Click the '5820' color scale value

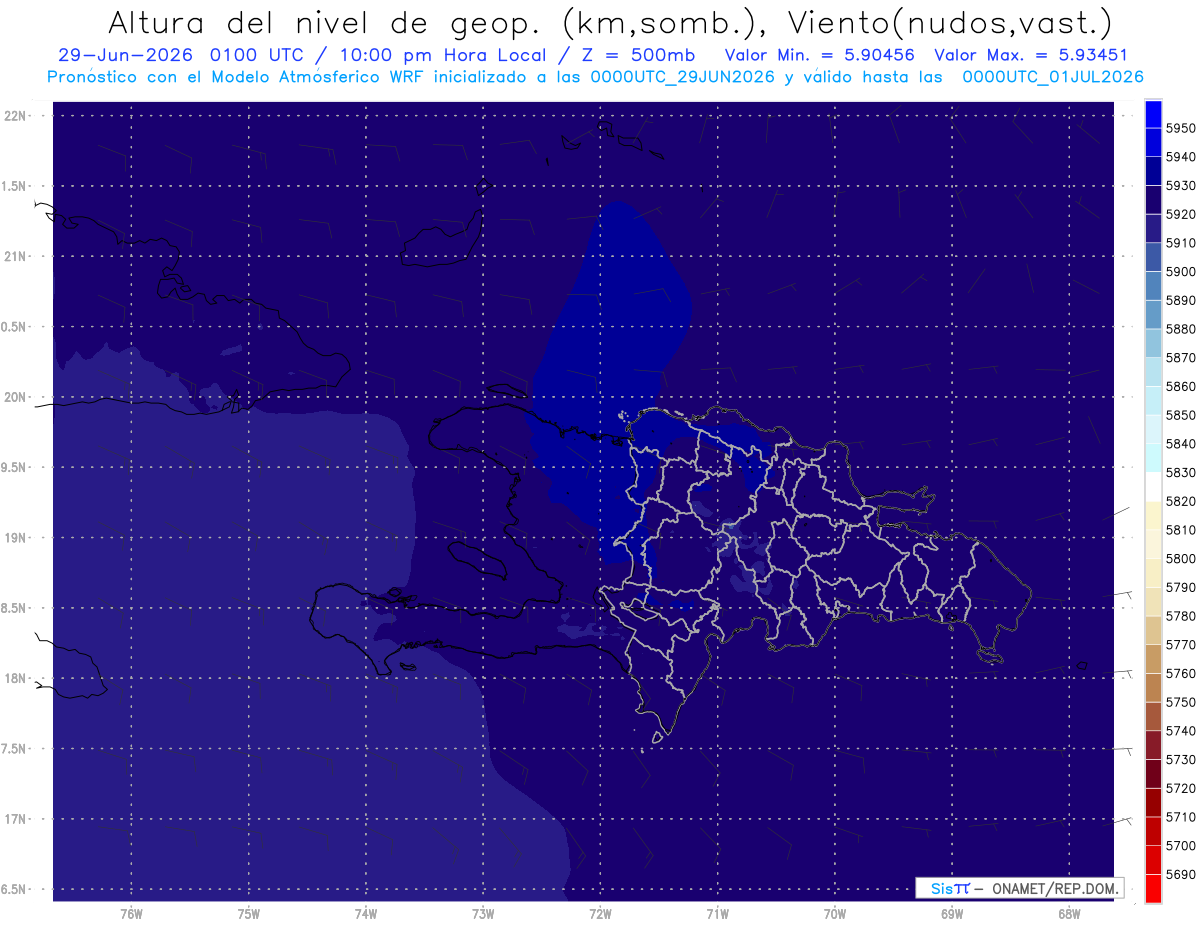pyautogui.click(x=1181, y=501)
